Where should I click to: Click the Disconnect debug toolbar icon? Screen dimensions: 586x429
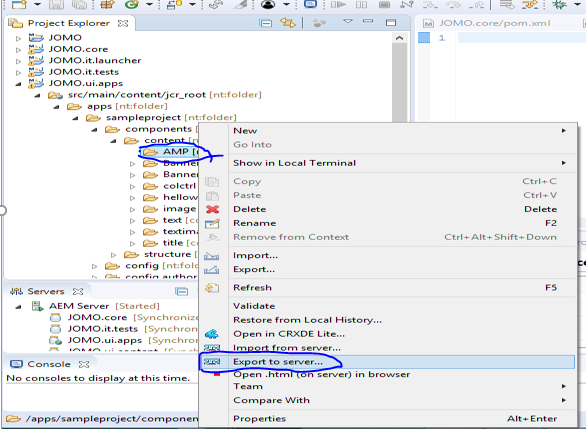(x=407, y=4)
